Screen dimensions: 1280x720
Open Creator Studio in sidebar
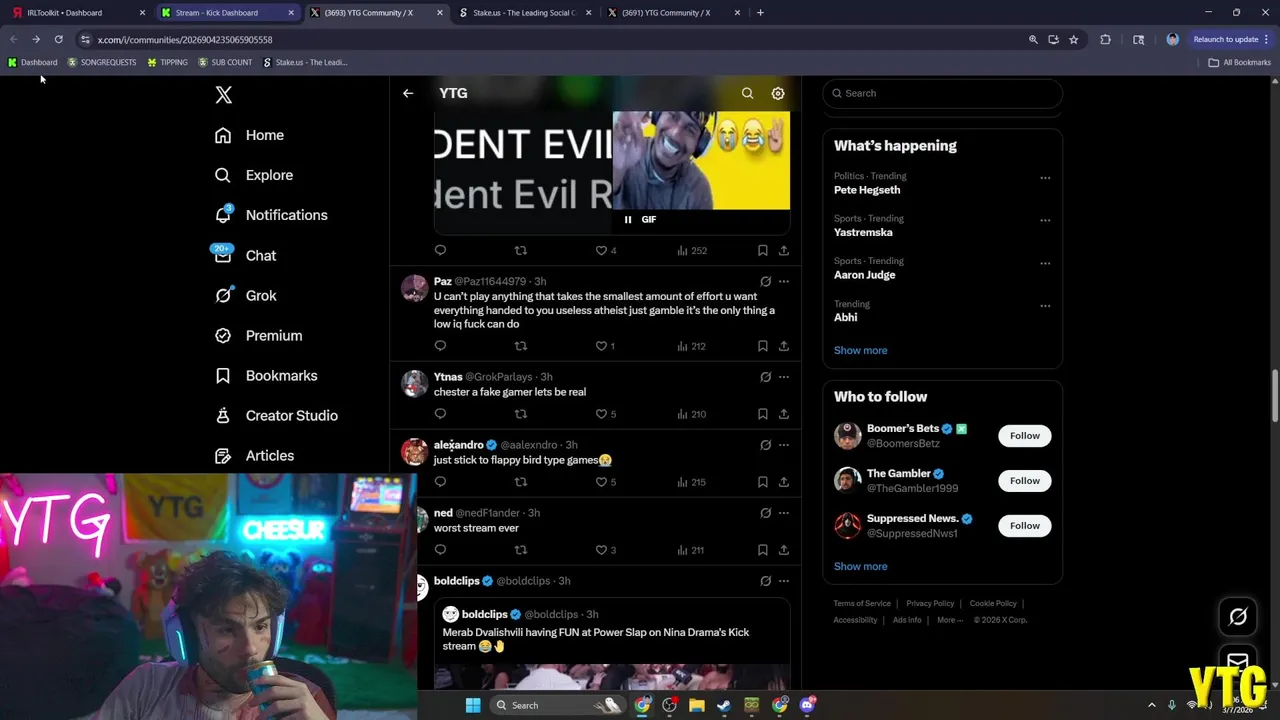(x=276, y=416)
